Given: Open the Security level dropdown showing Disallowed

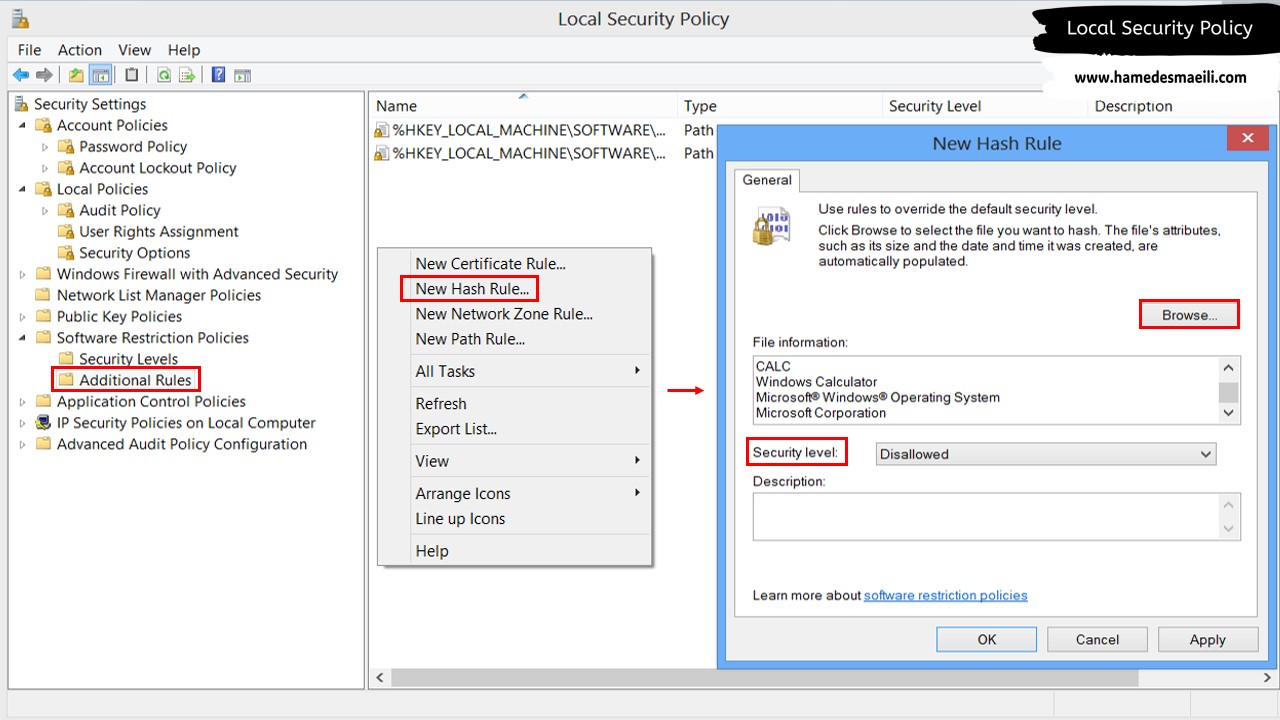Looking at the screenshot, I should click(x=1046, y=454).
